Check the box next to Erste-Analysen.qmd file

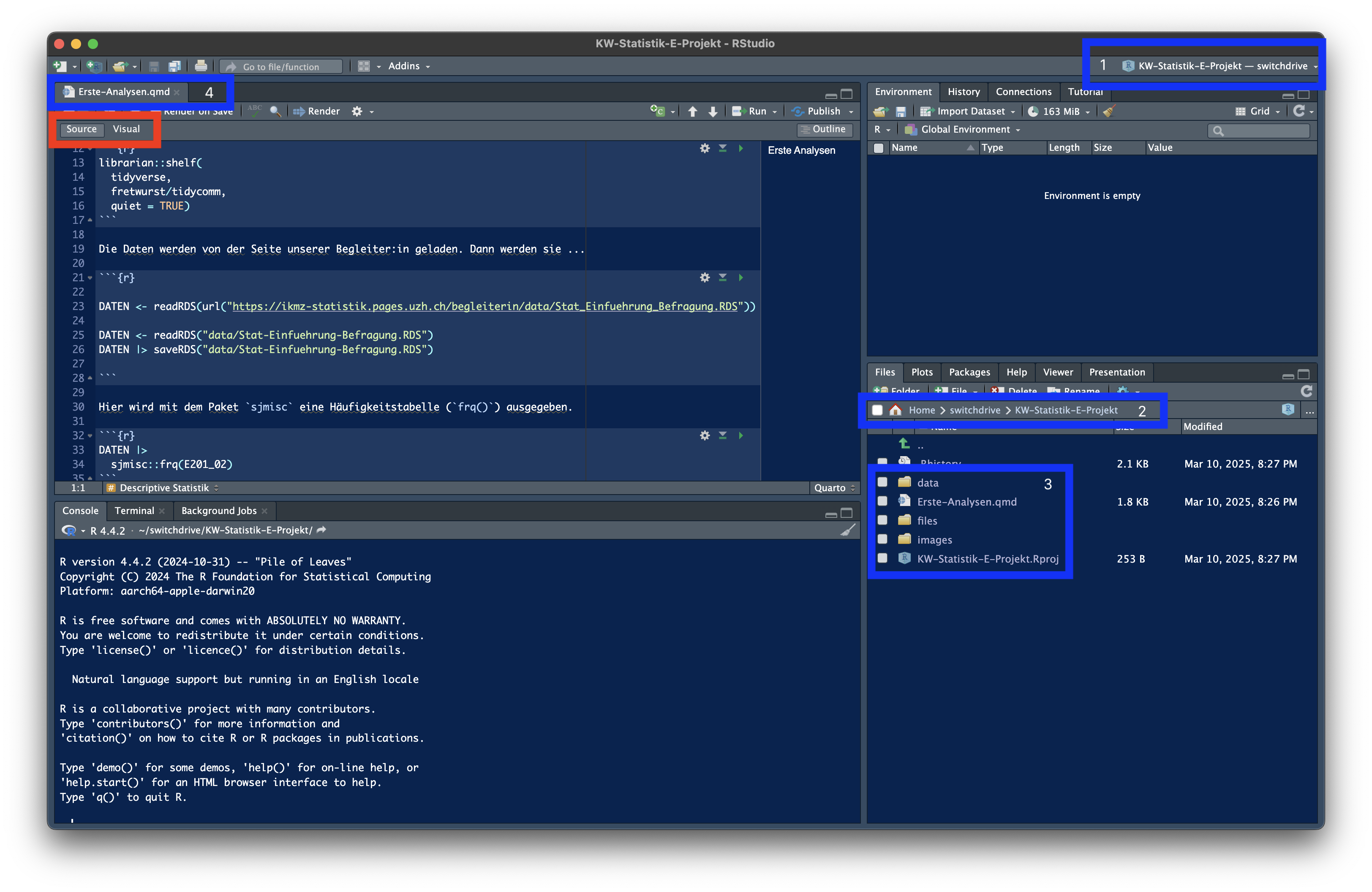pos(882,501)
